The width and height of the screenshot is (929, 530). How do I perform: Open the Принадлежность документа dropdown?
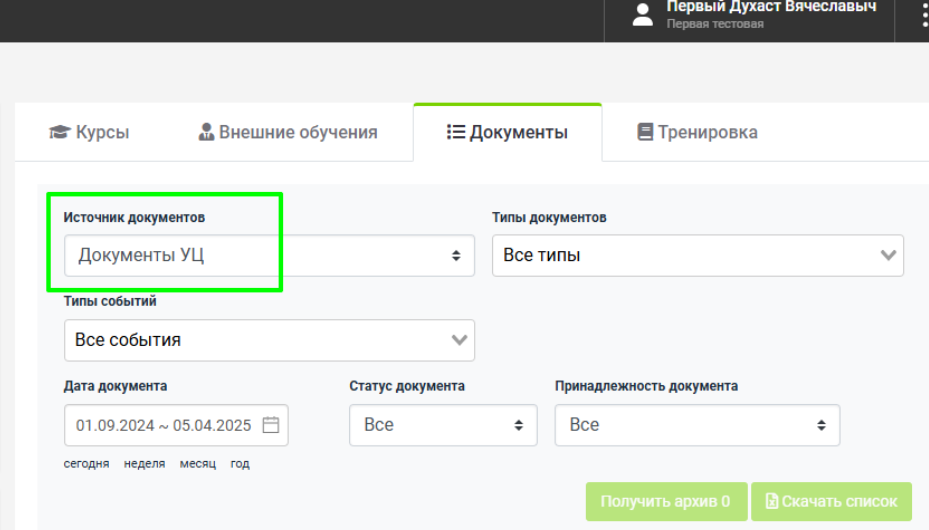point(697,425)
